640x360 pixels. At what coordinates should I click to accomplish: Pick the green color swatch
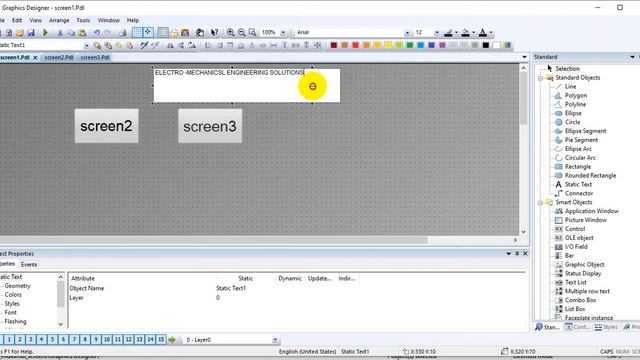[x=409, y=45]
